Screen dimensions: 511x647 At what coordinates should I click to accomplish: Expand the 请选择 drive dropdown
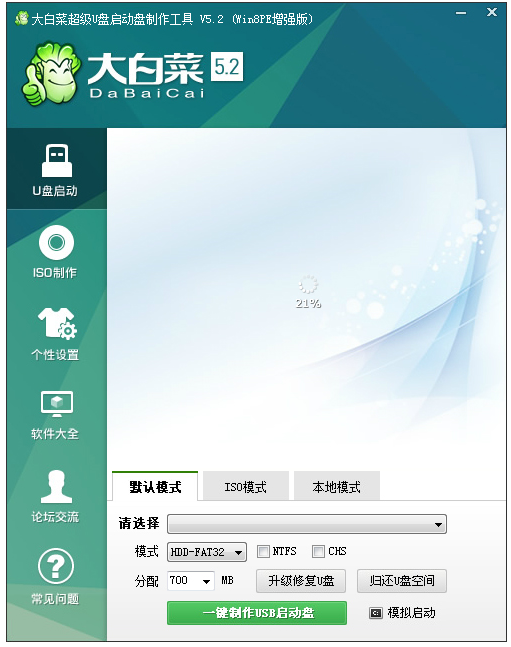pos(307,524)
